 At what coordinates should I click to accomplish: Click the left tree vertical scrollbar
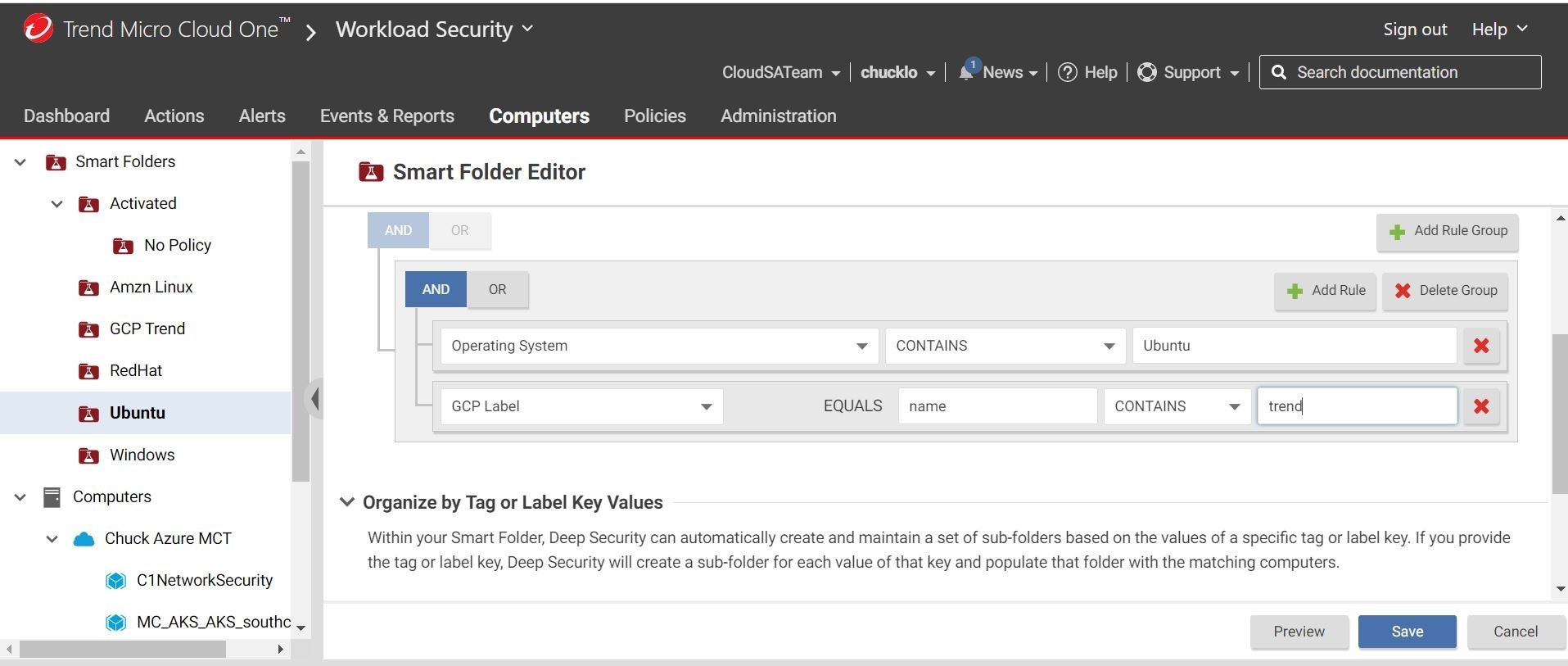coord(300,321)
